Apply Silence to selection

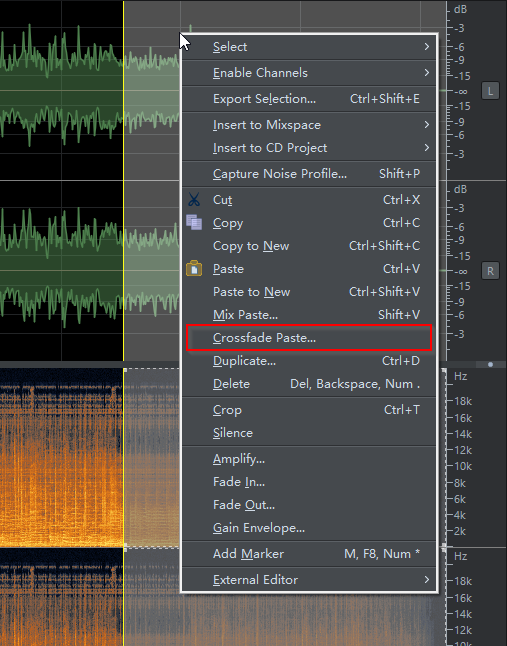309,433
